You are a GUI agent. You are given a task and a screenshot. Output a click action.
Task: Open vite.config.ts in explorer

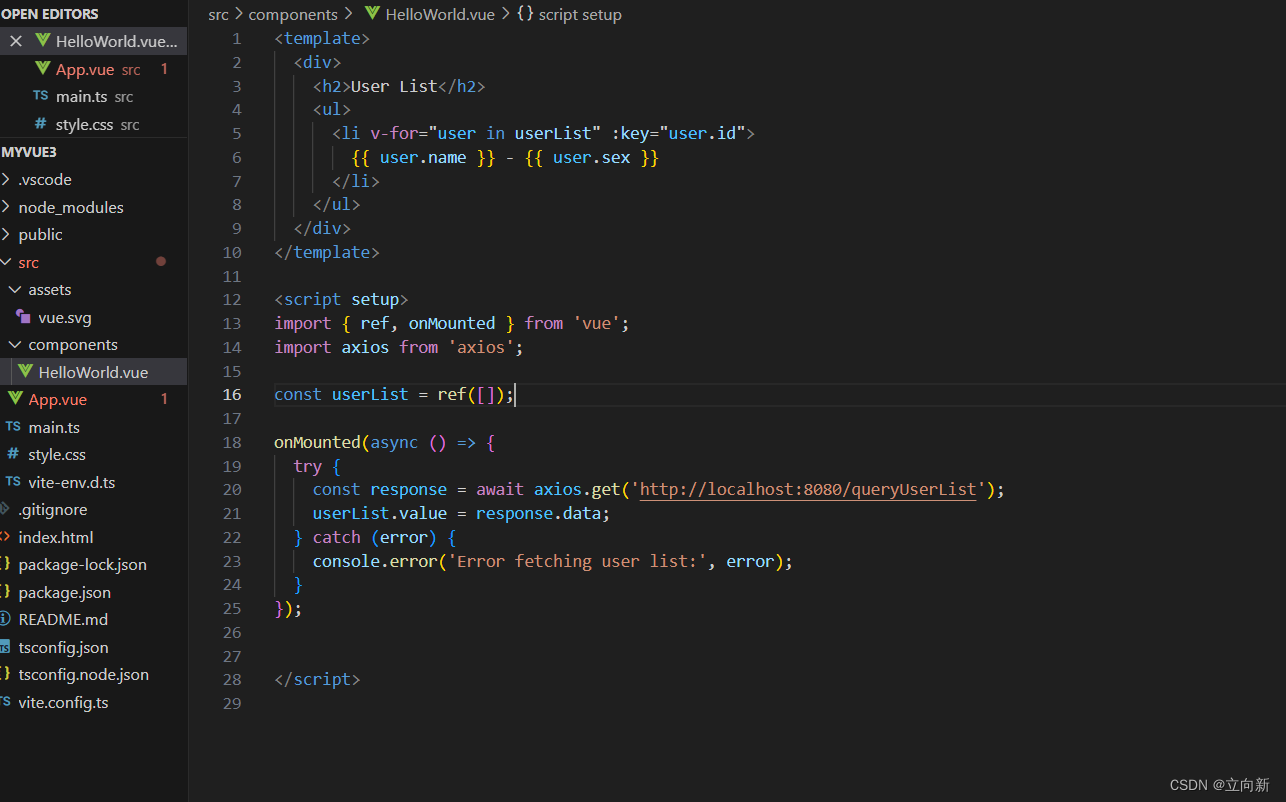click(x=63, y=702)
